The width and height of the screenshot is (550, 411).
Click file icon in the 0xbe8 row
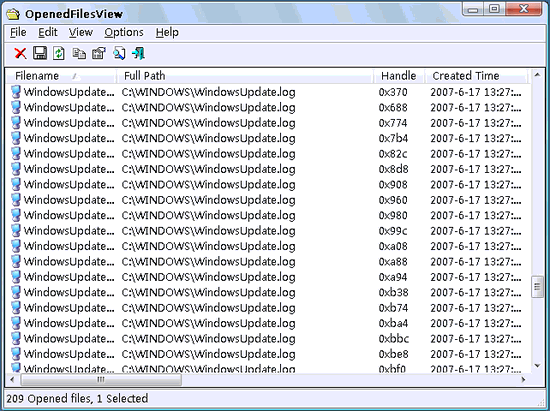16,354
